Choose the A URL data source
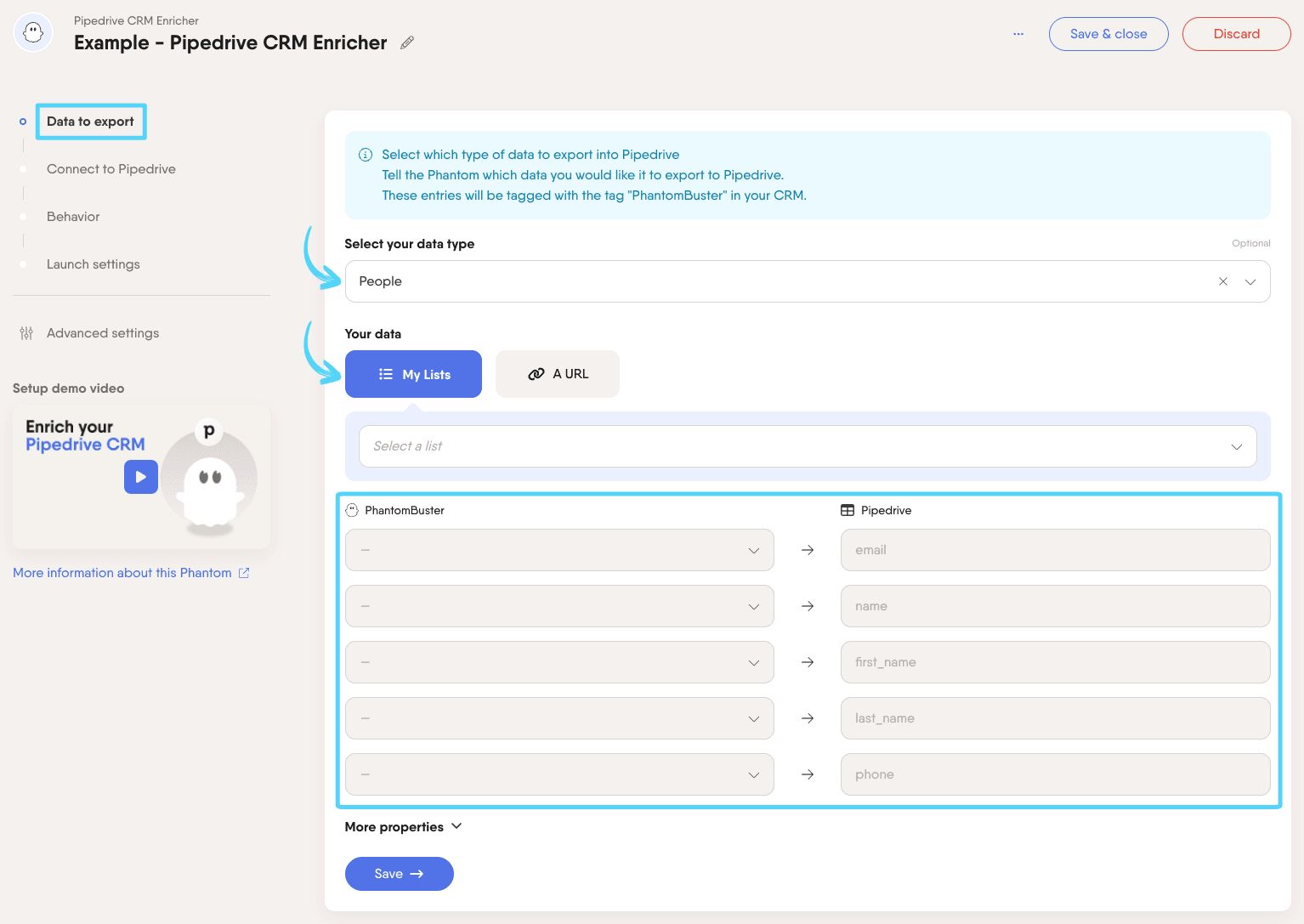1304x924 pixels. [x=558, y=374]
